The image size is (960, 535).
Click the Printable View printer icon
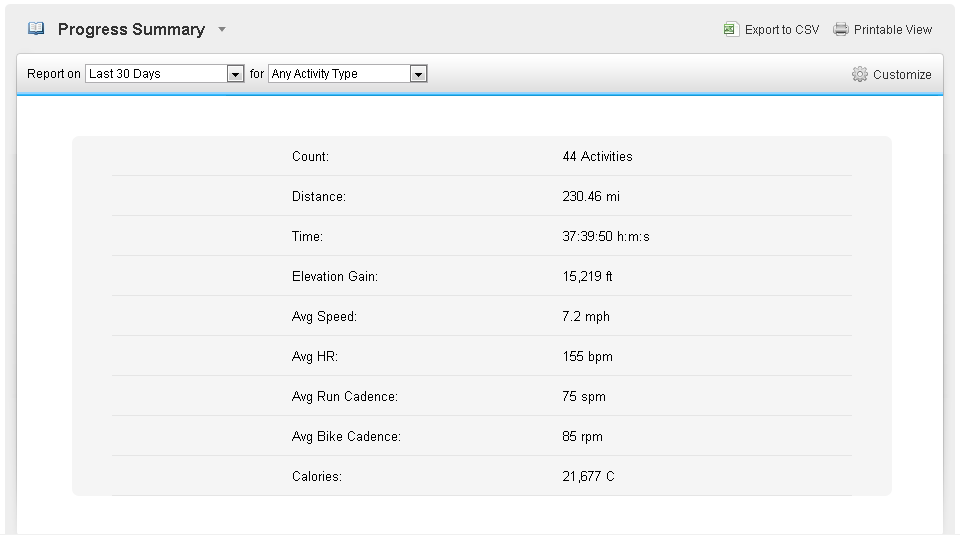[841, 29]
